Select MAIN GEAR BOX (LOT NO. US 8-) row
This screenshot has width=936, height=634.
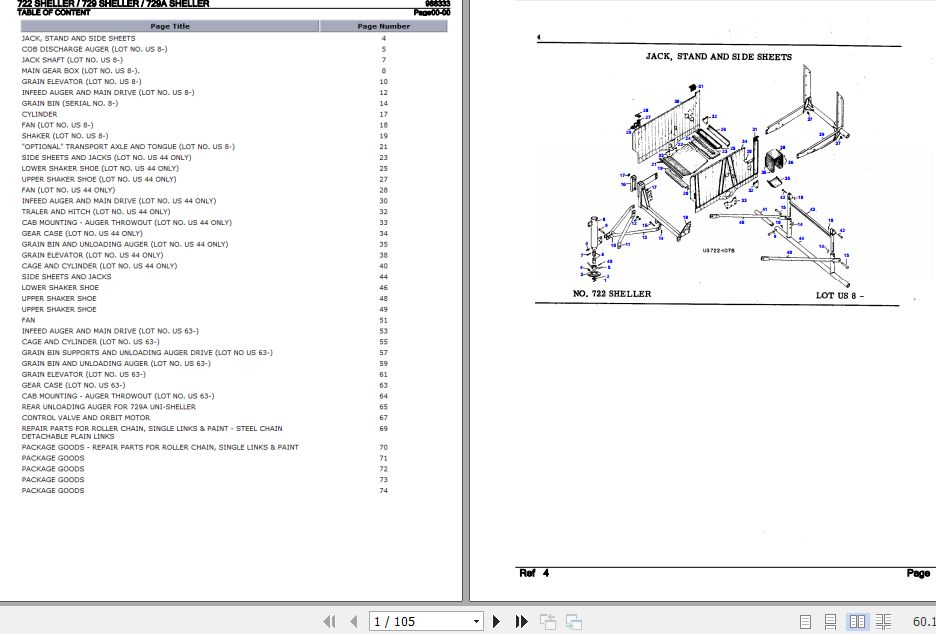(81, 70)
